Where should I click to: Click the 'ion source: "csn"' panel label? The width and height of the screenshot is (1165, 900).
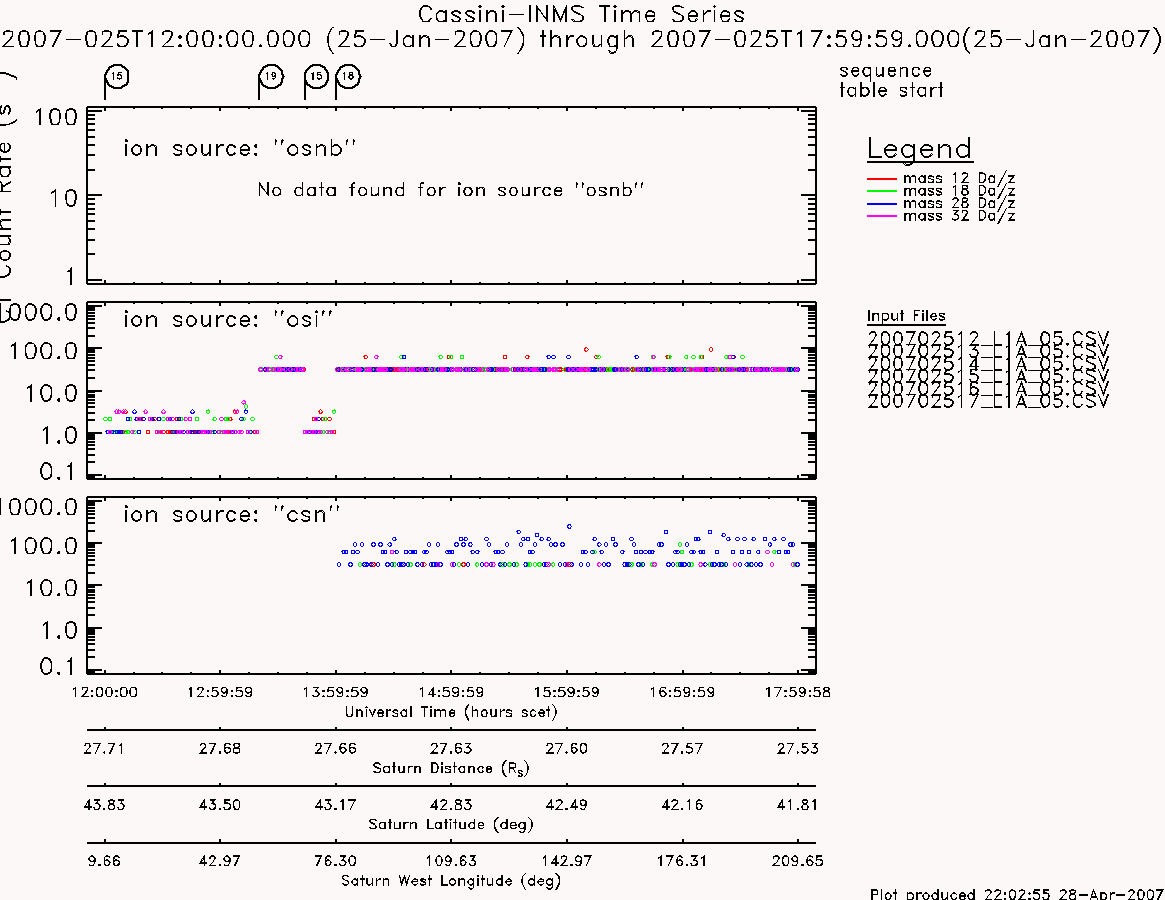click(x=232, y=514)
